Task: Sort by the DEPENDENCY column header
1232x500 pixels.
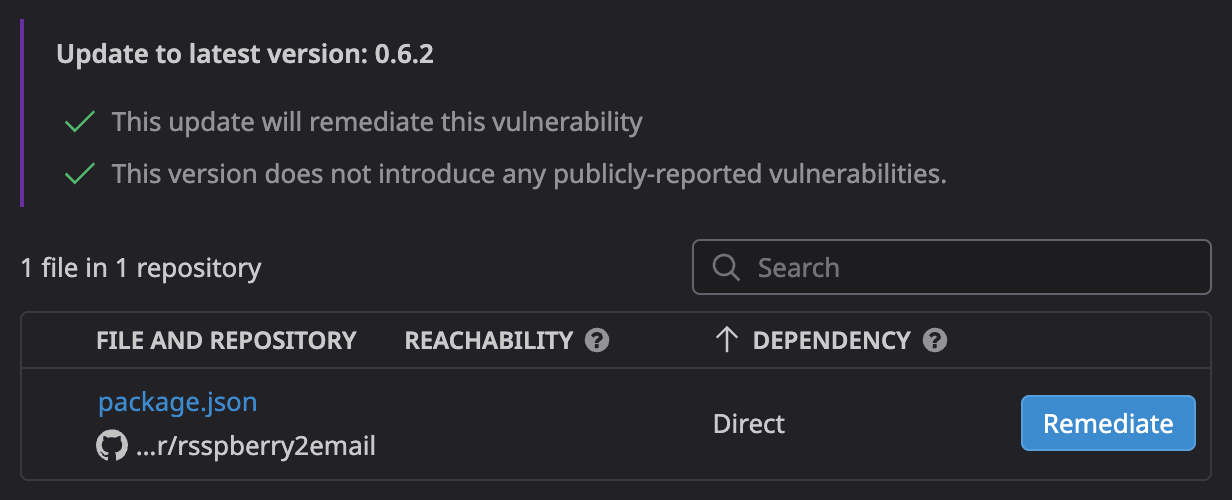Action: (x=831, y=340)
